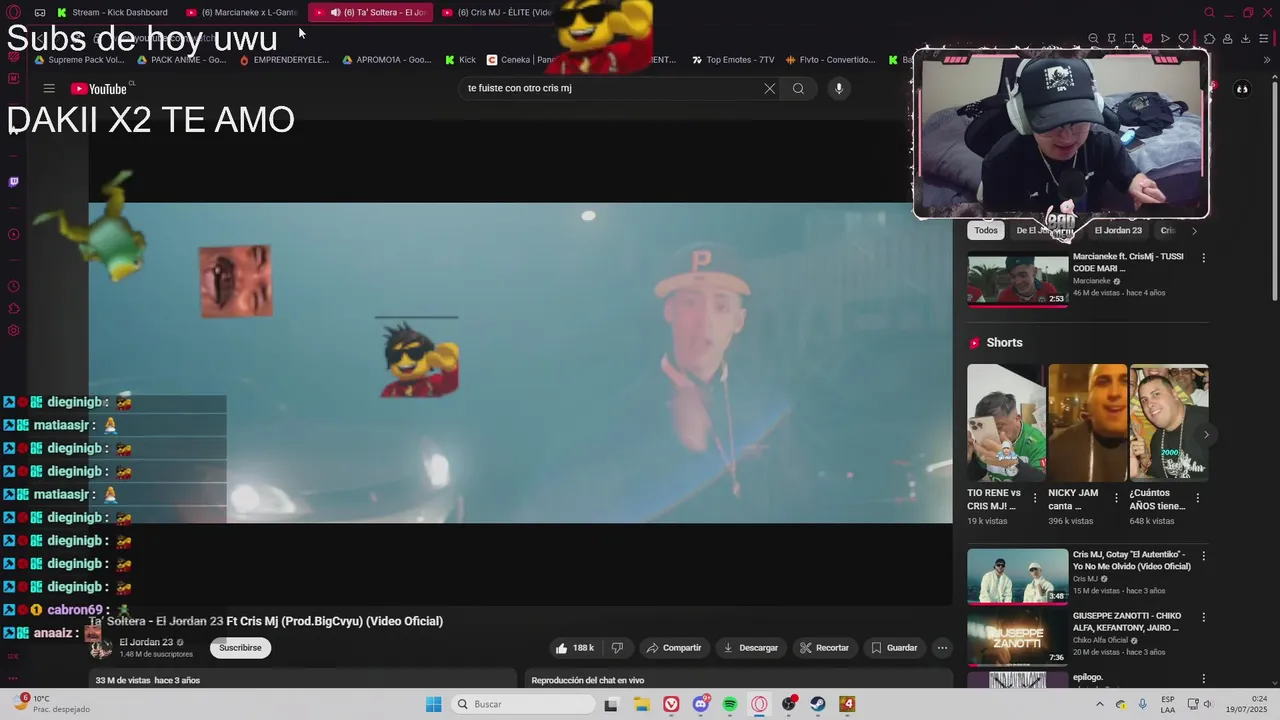Save the video with Guardar
The image size is (1280, 720).
894,648
